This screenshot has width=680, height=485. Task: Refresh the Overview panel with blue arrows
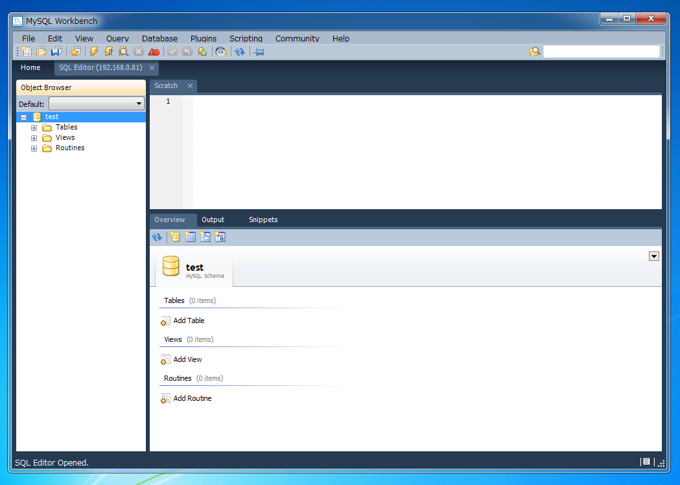pos(157,237)
